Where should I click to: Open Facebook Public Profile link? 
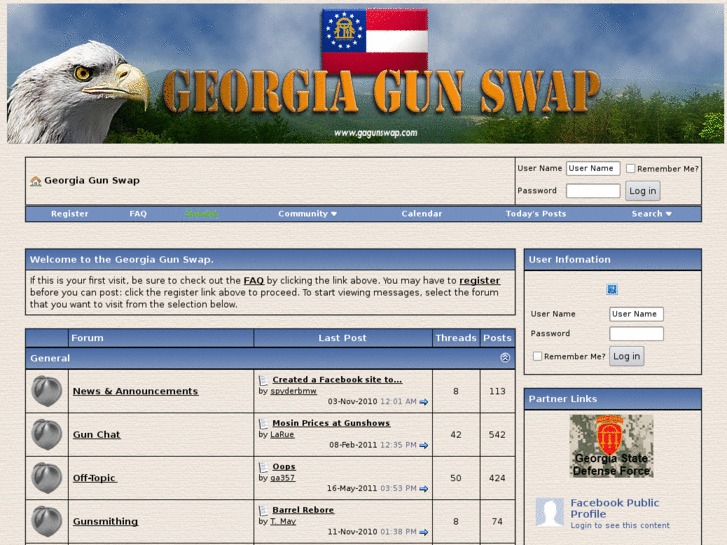tap(614, 508)
